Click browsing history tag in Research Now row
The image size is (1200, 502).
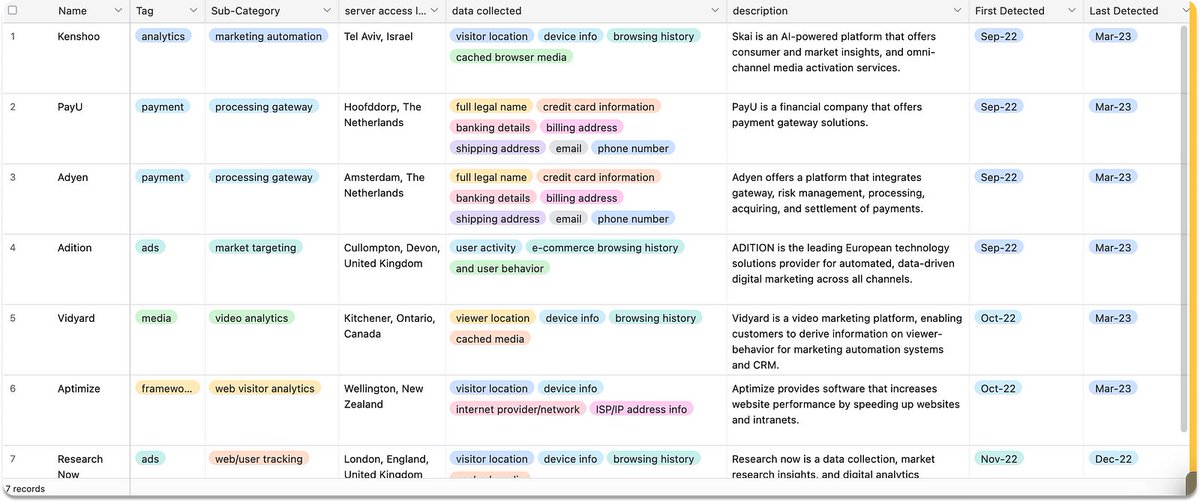coord(654,459)
